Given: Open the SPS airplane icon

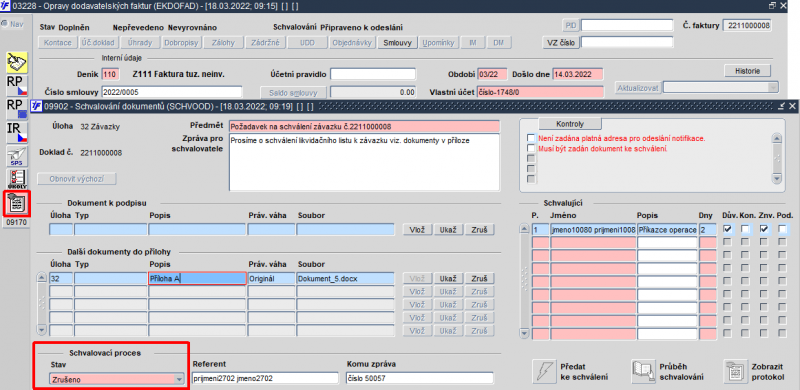Looking at the screenshot, I should point(17,156).
